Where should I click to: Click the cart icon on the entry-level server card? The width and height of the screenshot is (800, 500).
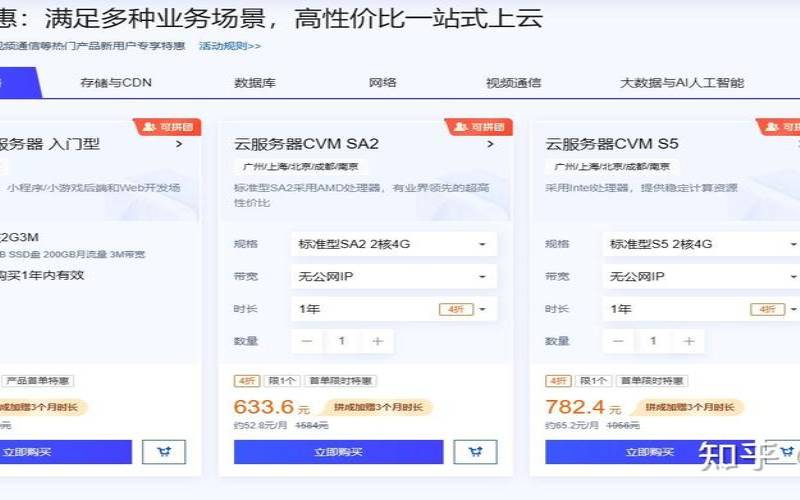[164, 452]
